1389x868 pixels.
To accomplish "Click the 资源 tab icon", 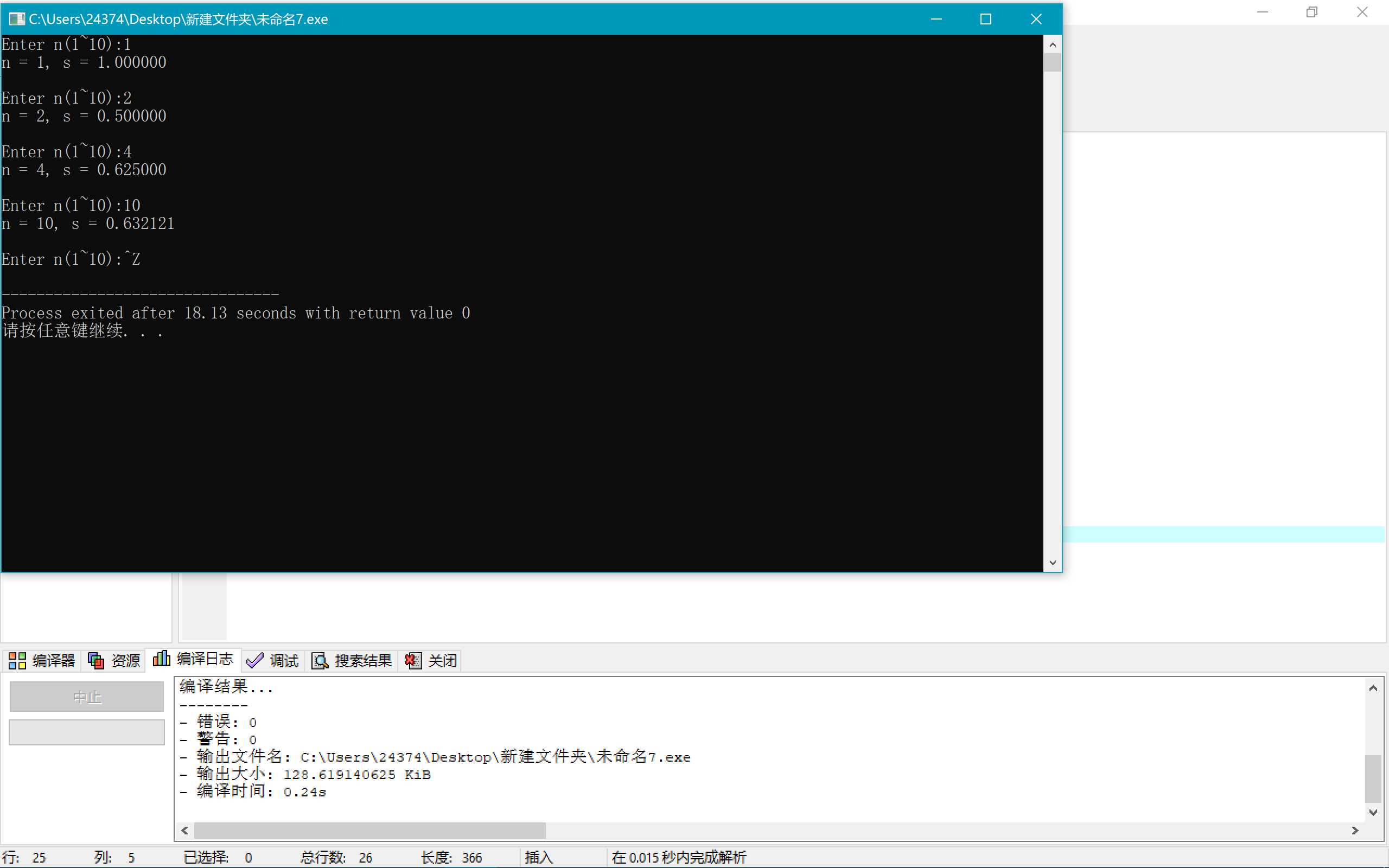I will pos(96,661).
